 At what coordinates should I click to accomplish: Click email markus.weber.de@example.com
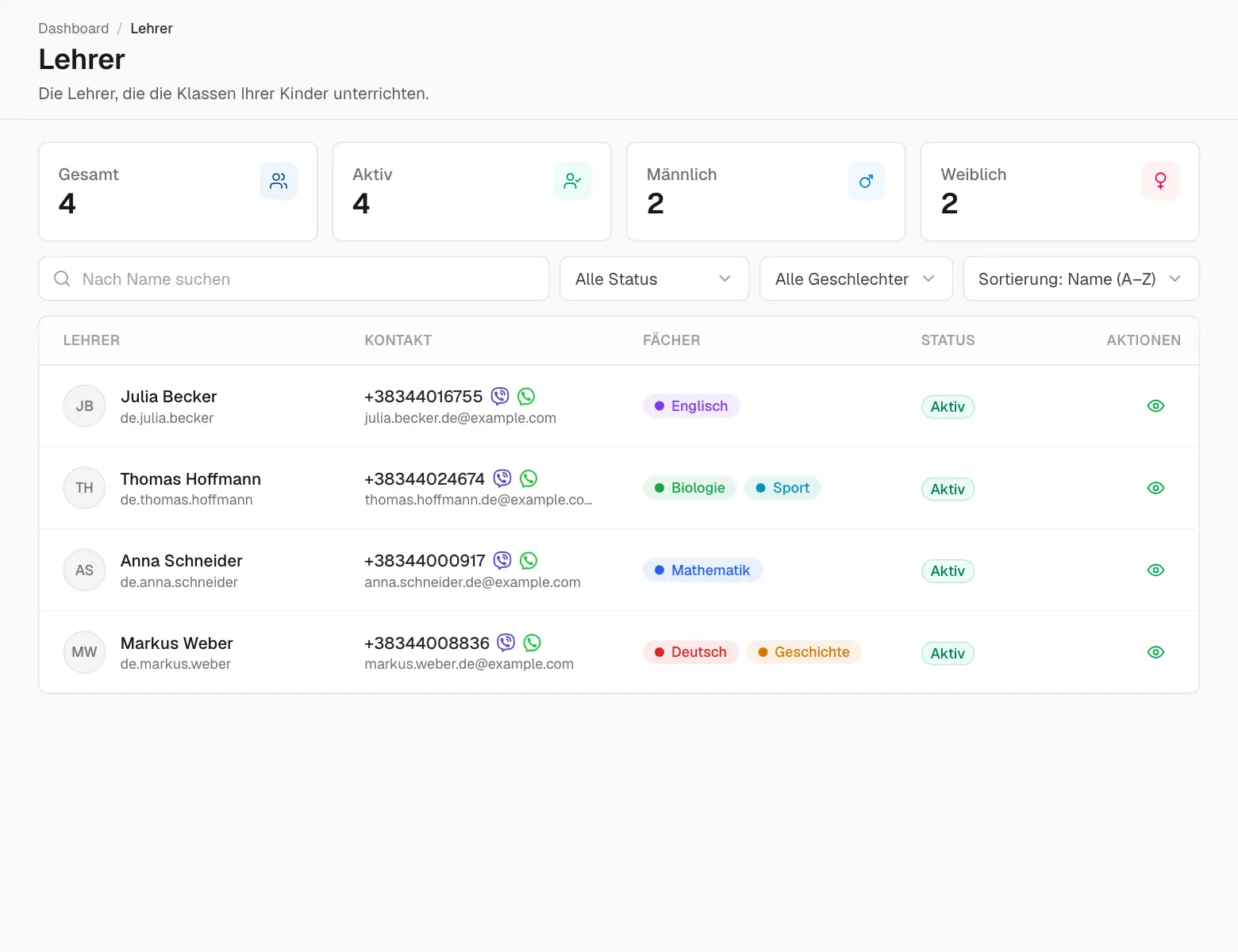tap(469, 664)
